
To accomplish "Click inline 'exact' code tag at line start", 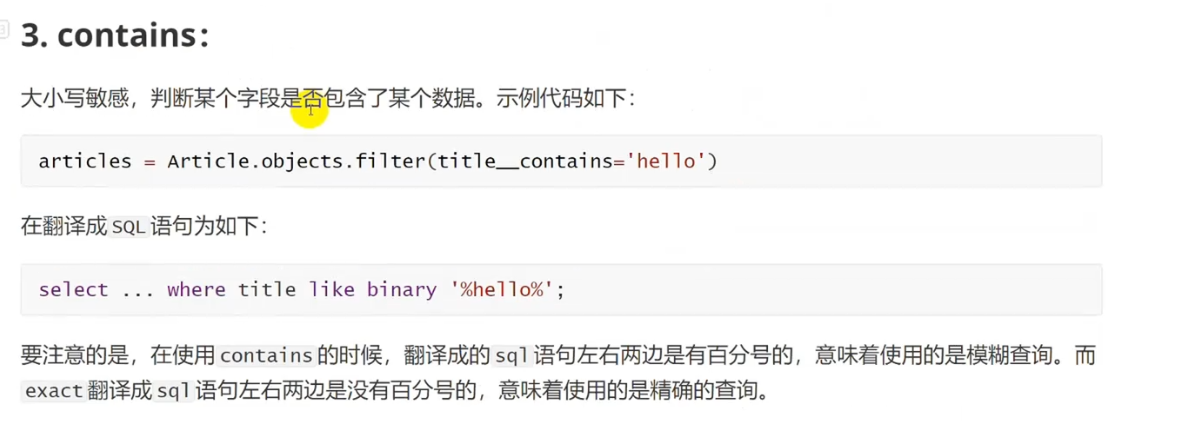I will pyautogui.click(x=54, y=392).
